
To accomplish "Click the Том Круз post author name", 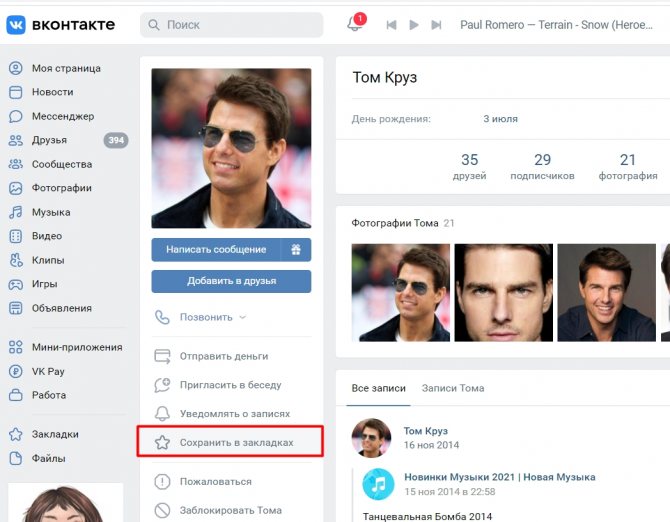I will click(426, 431).
